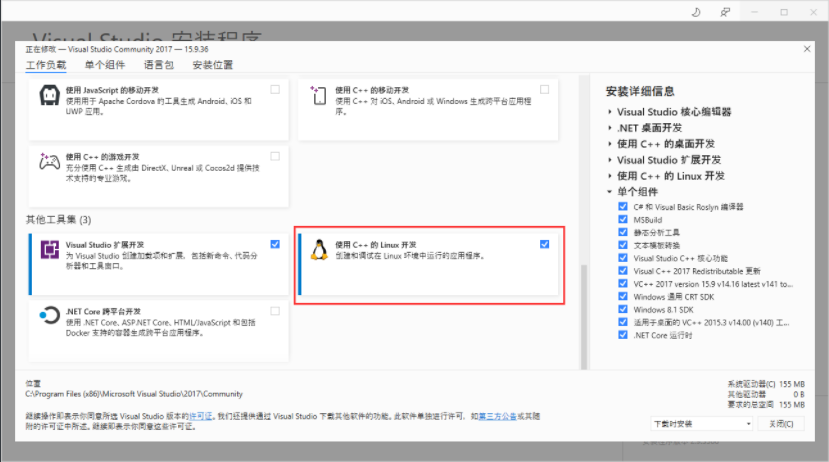Click the C++ mobile development phone icon

tap(319, 96)
